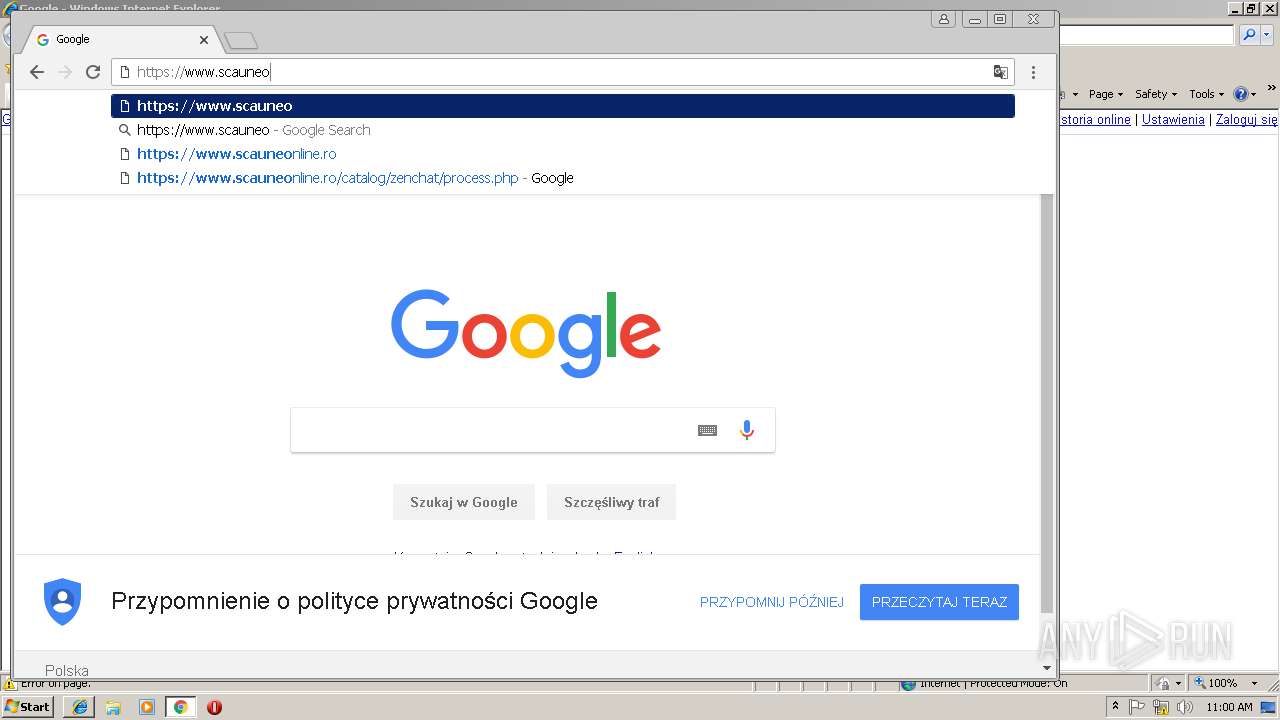
Task: Click the IE Help question mark icon
Action: [x=1241, y=94]
